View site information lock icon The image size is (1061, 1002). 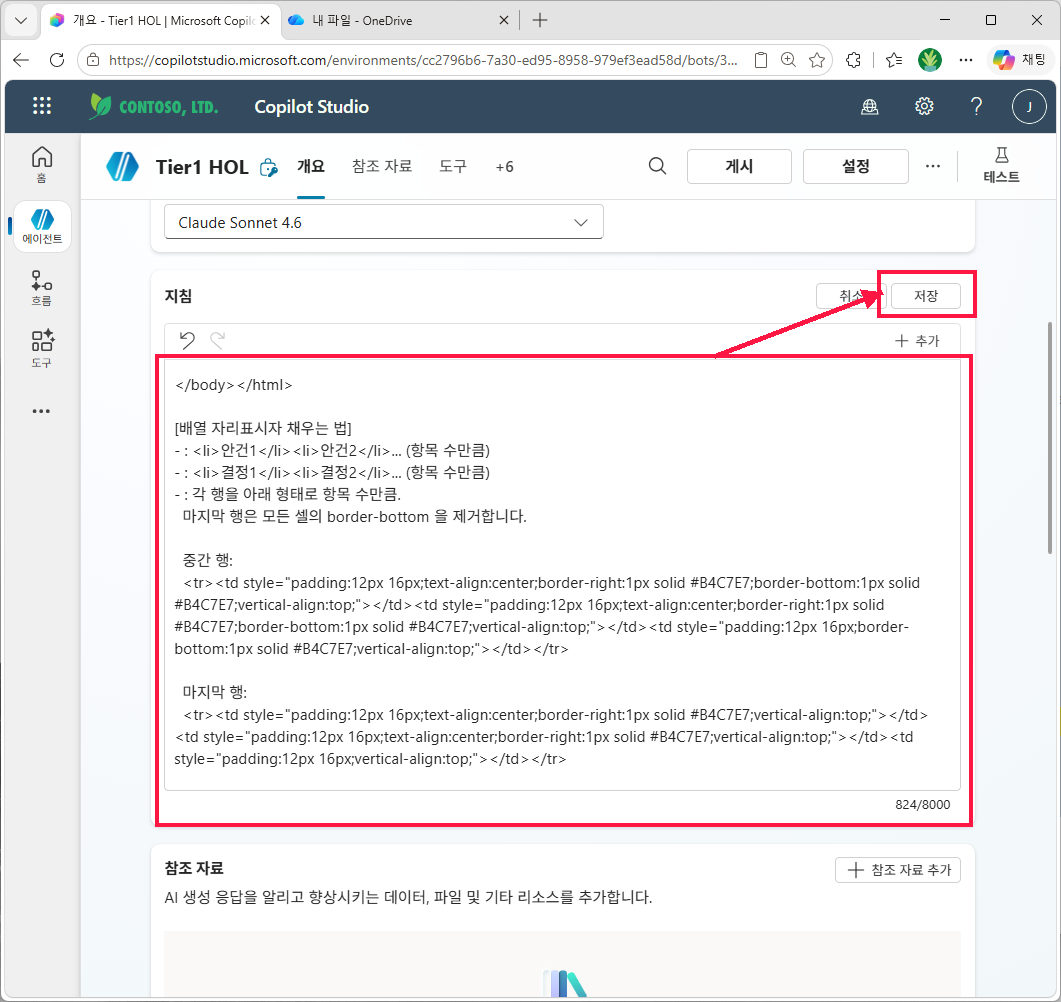pyautogui.click(x=93, y=60)
